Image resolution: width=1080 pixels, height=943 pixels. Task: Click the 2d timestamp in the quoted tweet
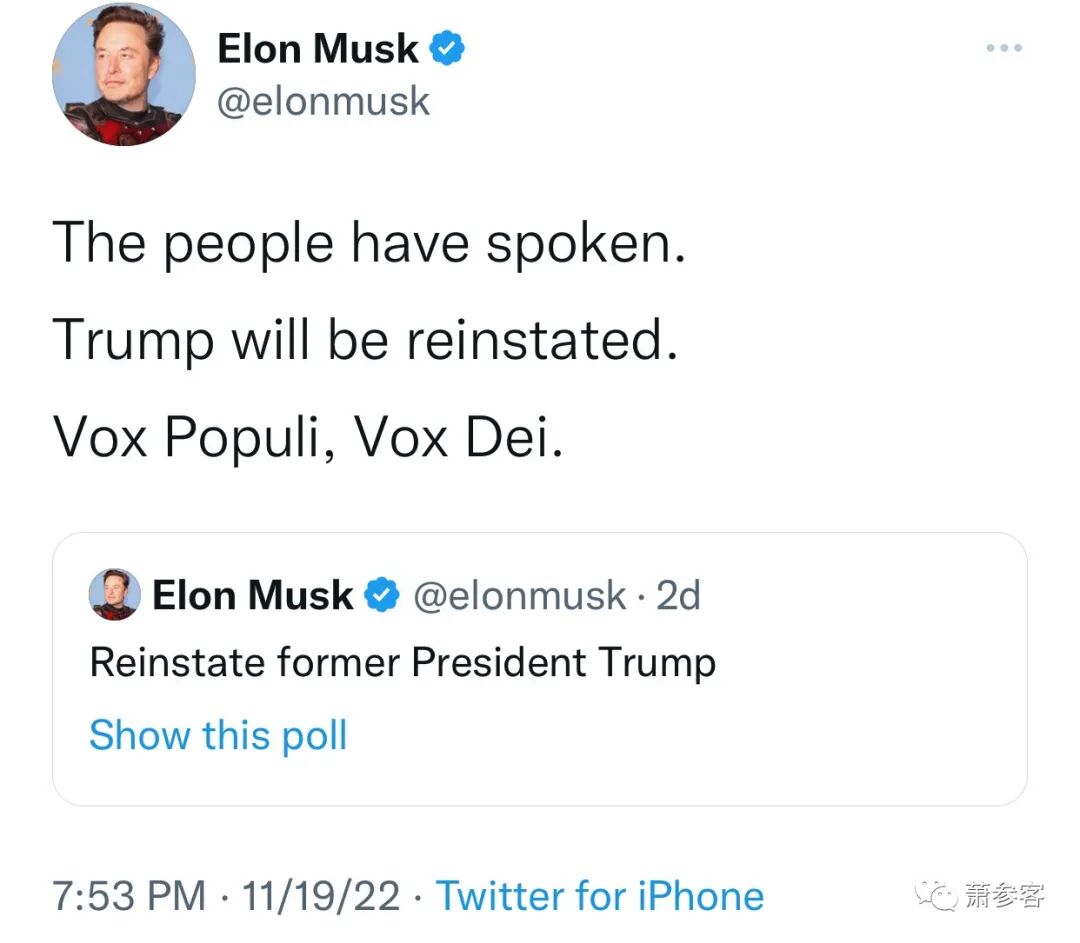pyautogui.click(x=678, y=595)
